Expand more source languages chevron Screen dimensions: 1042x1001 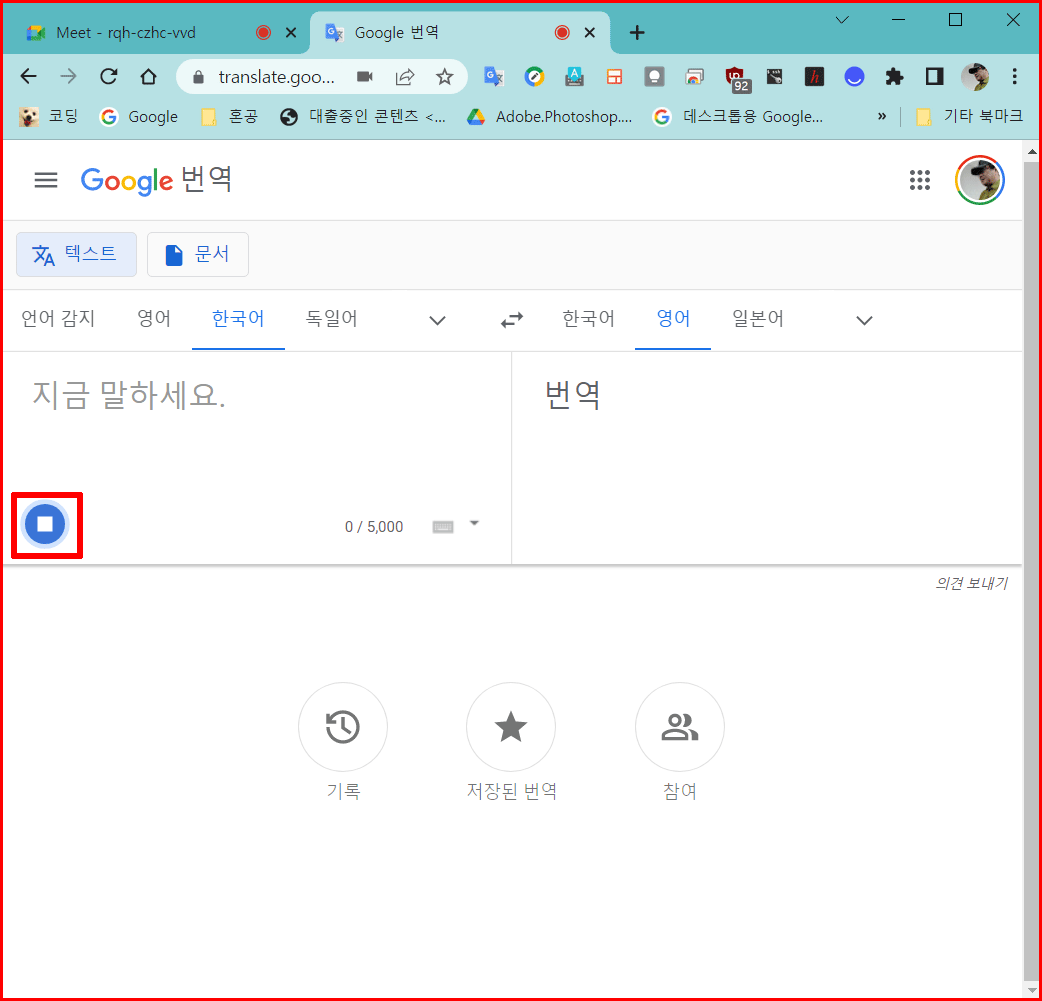pyautogui.click(x=437, y=320)
